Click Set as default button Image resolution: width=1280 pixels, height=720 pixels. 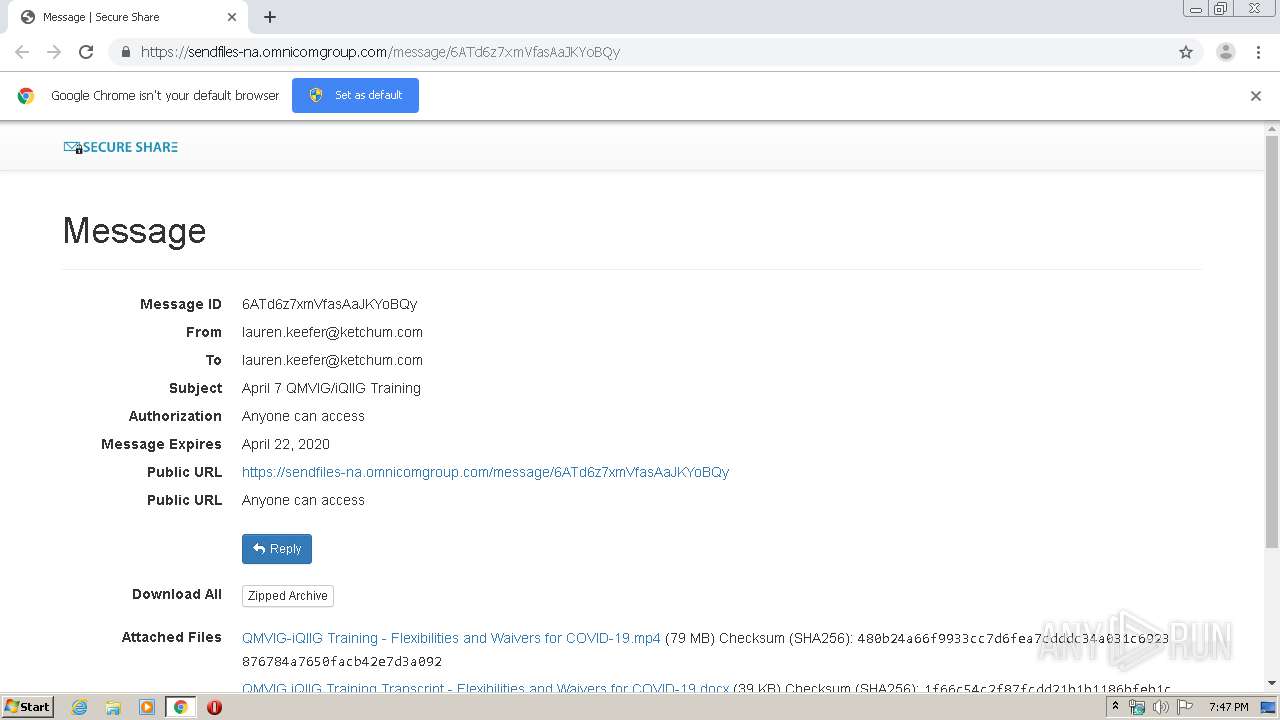355,96
